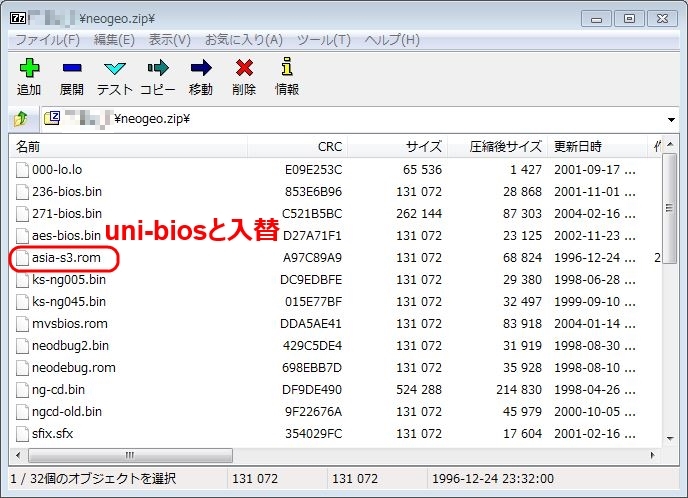This screenshot has width=688, height=498.
Task: Click status bar text 1 / 32個のオブジェクトを選択
Action: point(93,478)
